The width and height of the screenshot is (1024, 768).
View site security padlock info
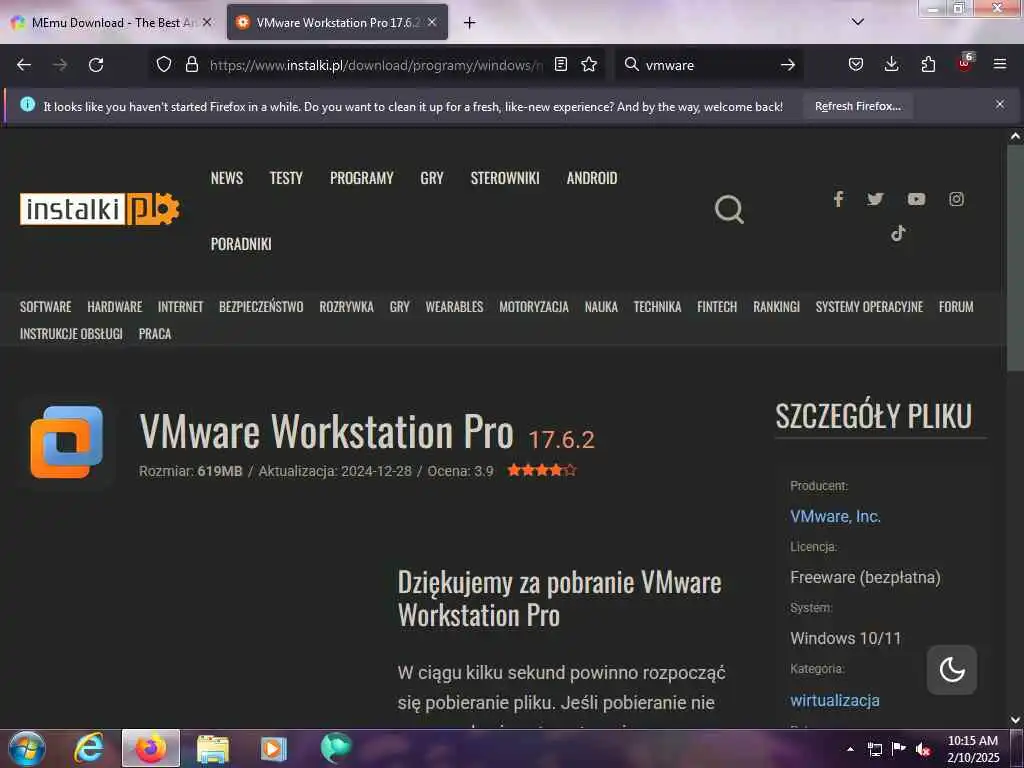(191, 65)
